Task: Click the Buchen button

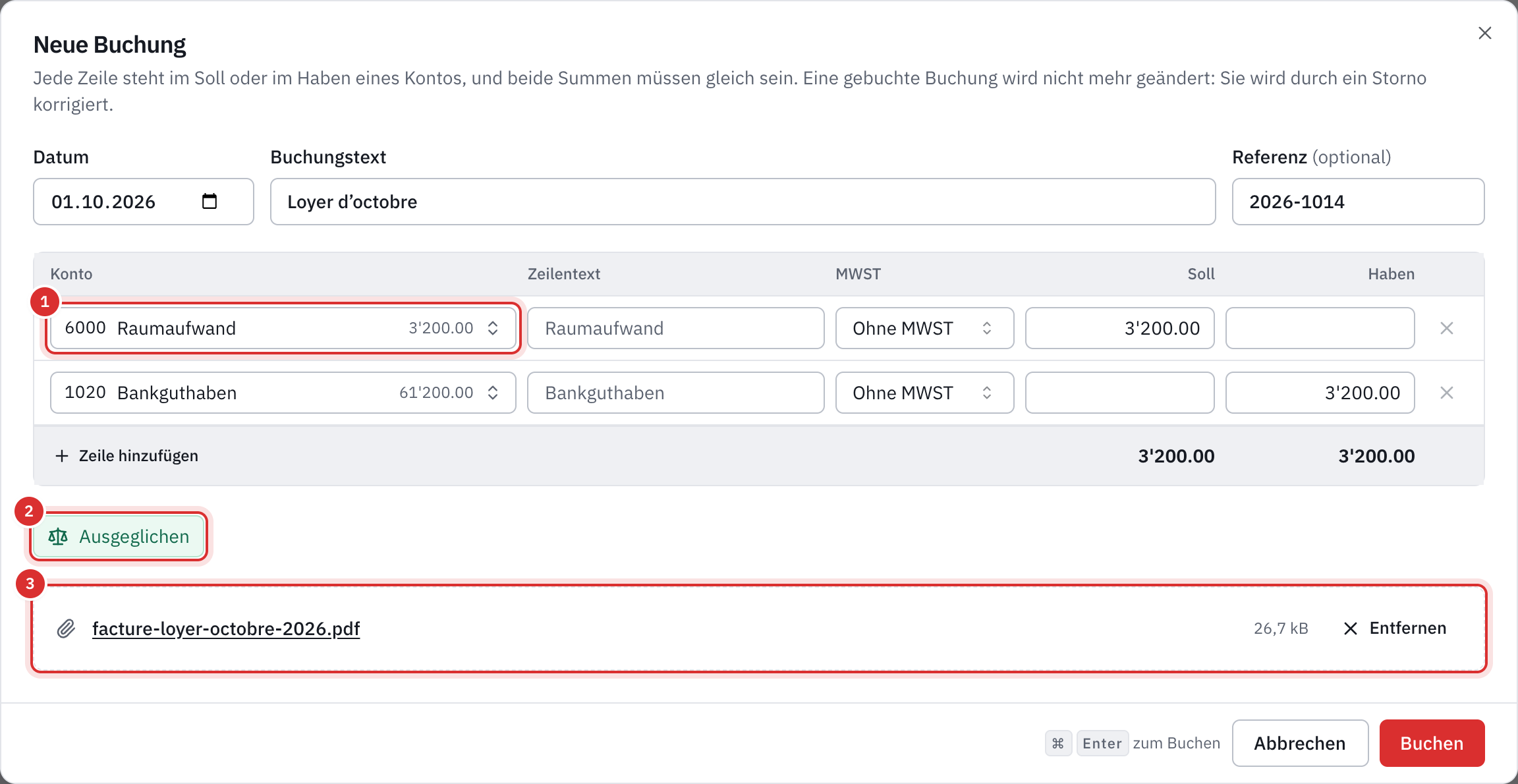Action: point(1432,743)
